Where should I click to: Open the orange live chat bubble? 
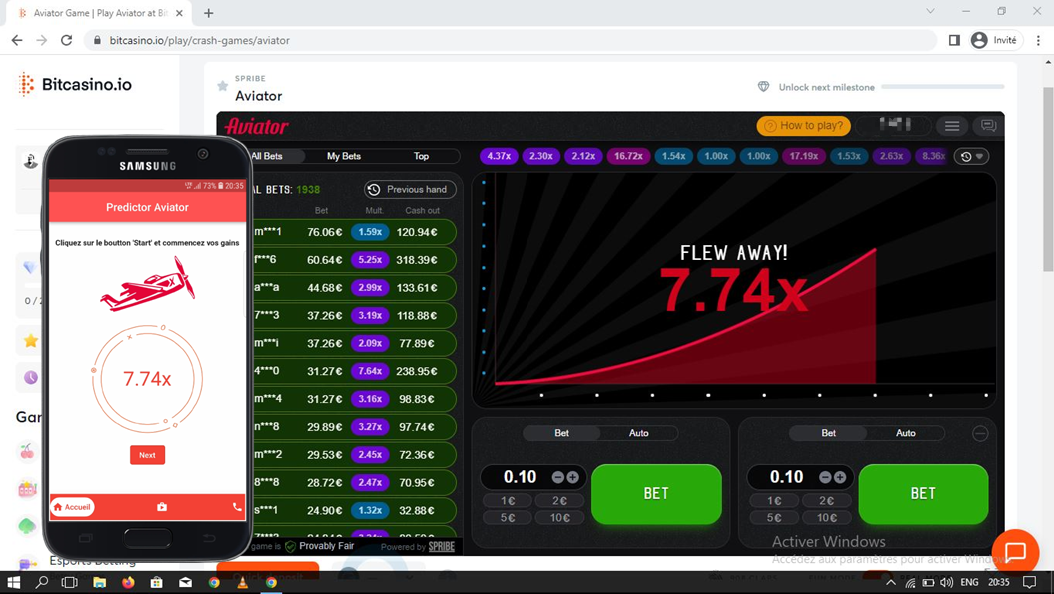(1015, 552)
